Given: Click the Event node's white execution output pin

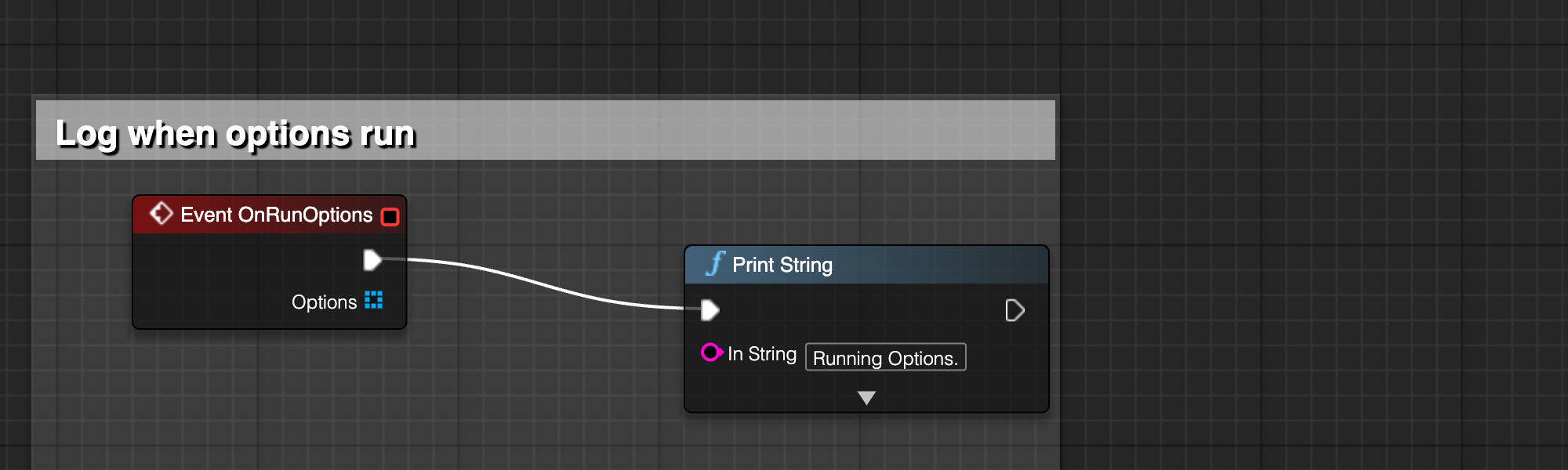Looking at the screenshot, I should [372, 260].
